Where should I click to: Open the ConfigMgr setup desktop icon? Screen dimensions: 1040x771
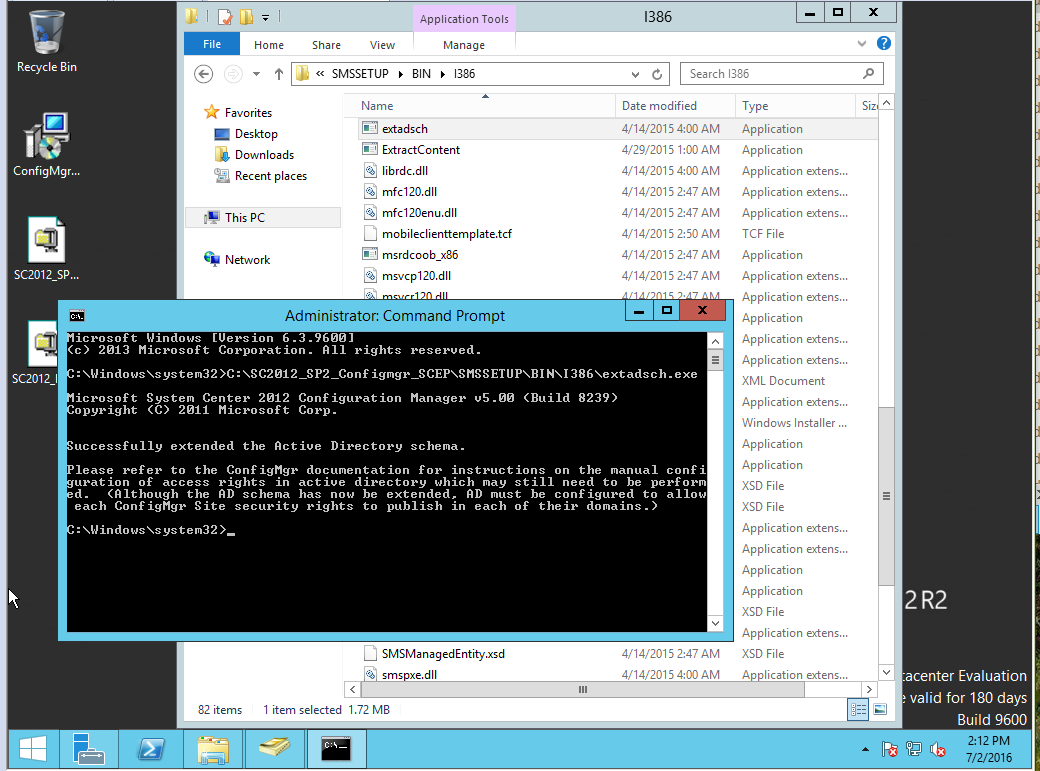coord(46,145)
